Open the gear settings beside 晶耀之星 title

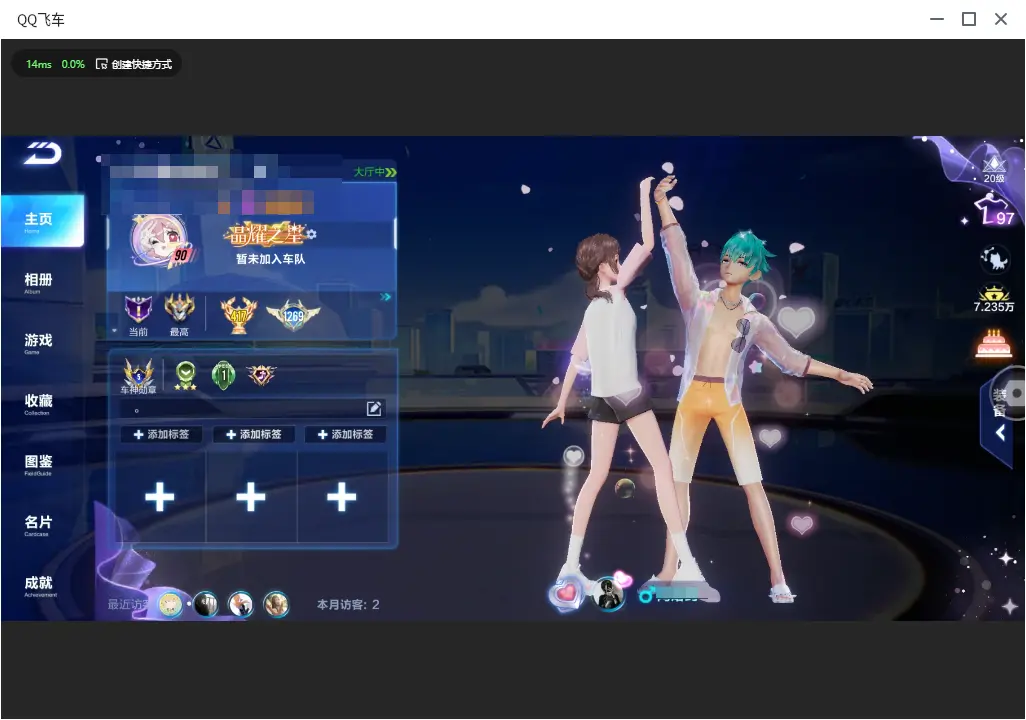tap(311, 234)
